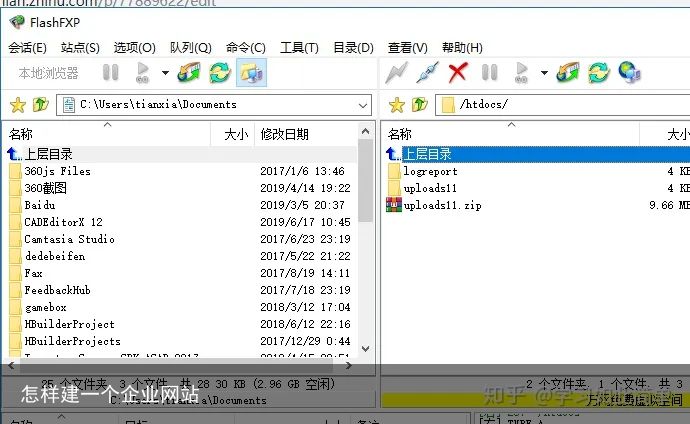Refresh the remote /htdocs/ listing
This screenshot has width=690, height=424.
[598, 73]
